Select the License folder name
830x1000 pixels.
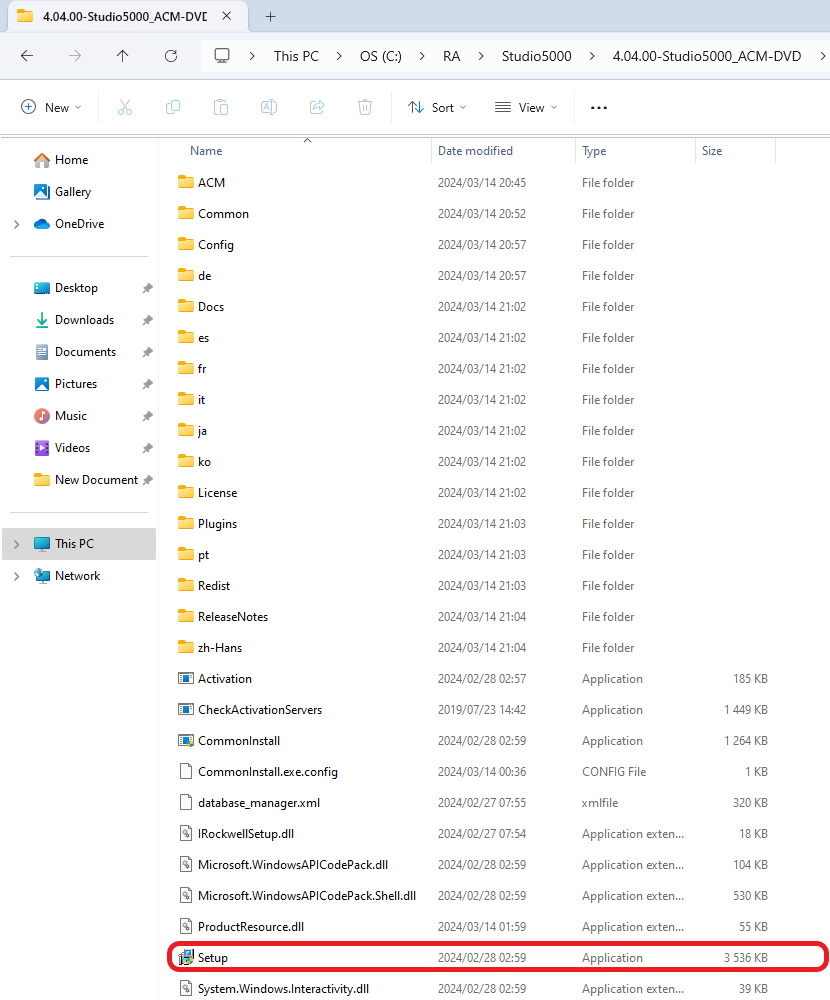tap(218, 493)
